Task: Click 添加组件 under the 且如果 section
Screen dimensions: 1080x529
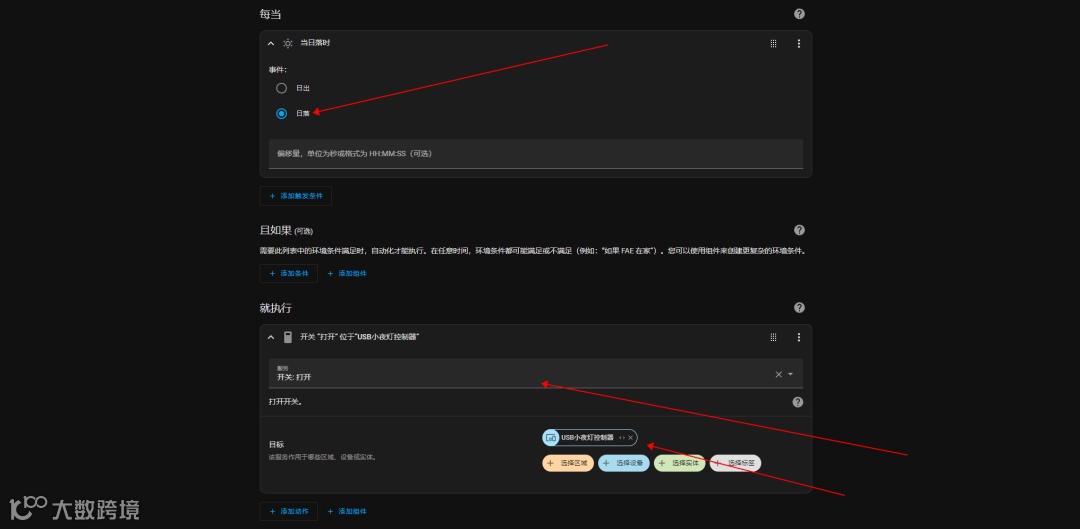Action: [x=347, y=273]
